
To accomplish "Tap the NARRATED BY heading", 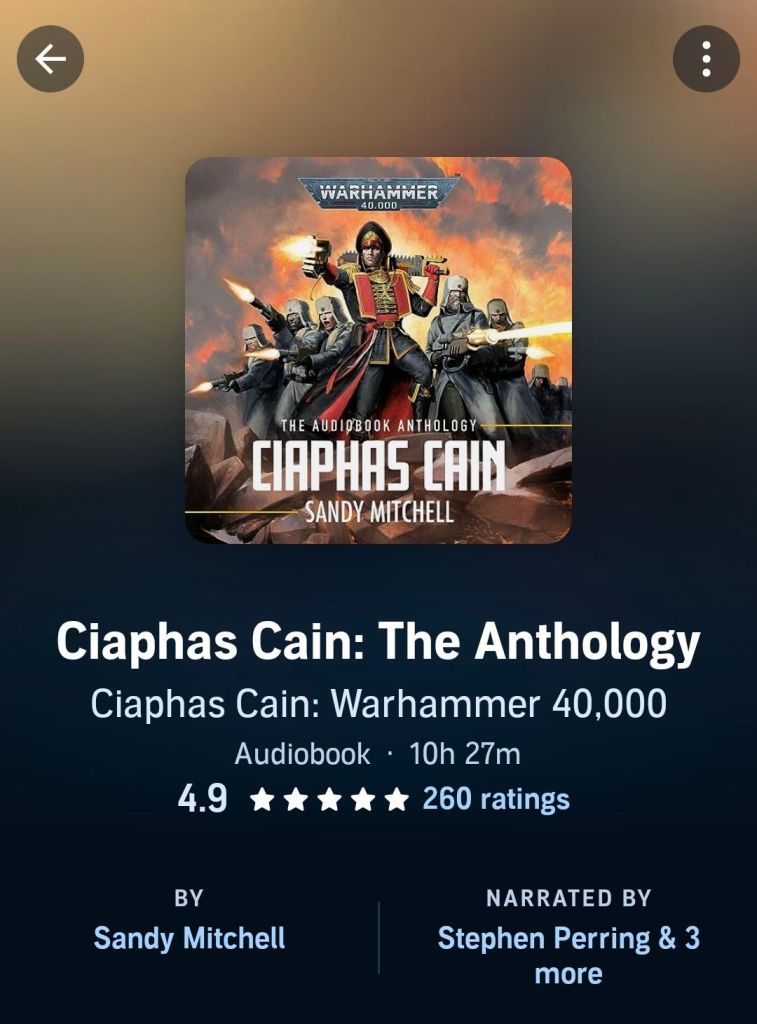I will click(x=569, y=898).
